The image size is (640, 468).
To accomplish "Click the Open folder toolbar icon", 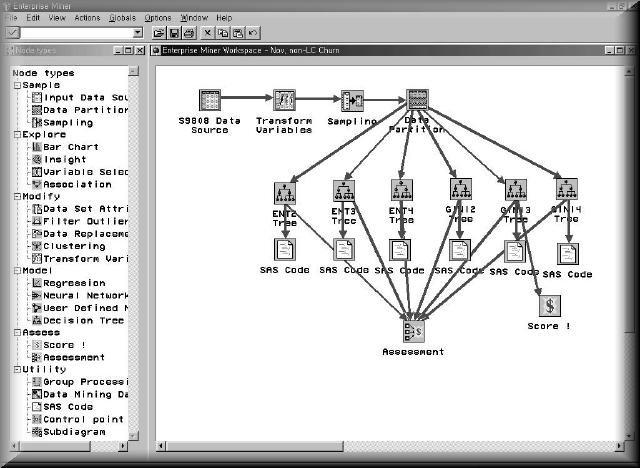I will point(159,33).
